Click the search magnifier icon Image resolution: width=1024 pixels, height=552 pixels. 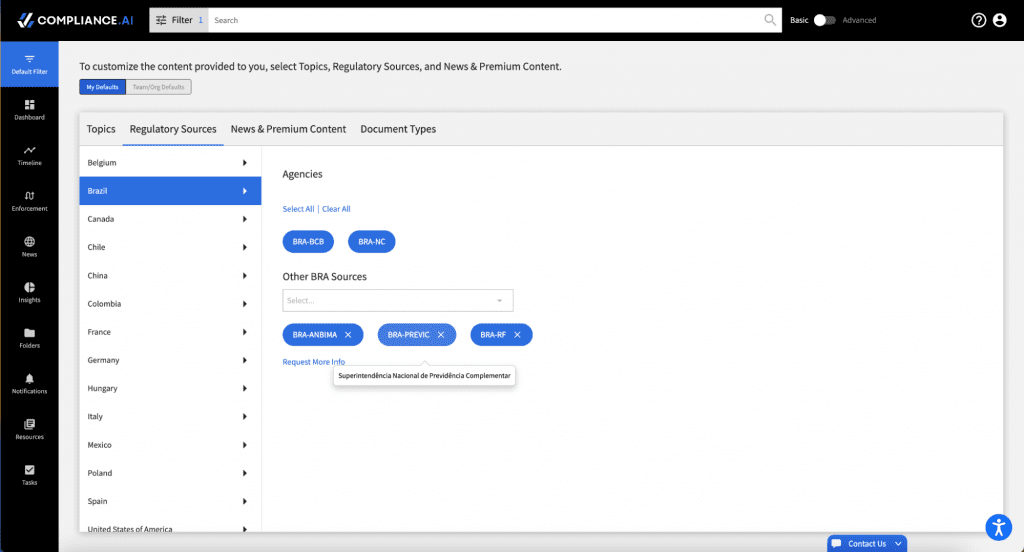770,20
